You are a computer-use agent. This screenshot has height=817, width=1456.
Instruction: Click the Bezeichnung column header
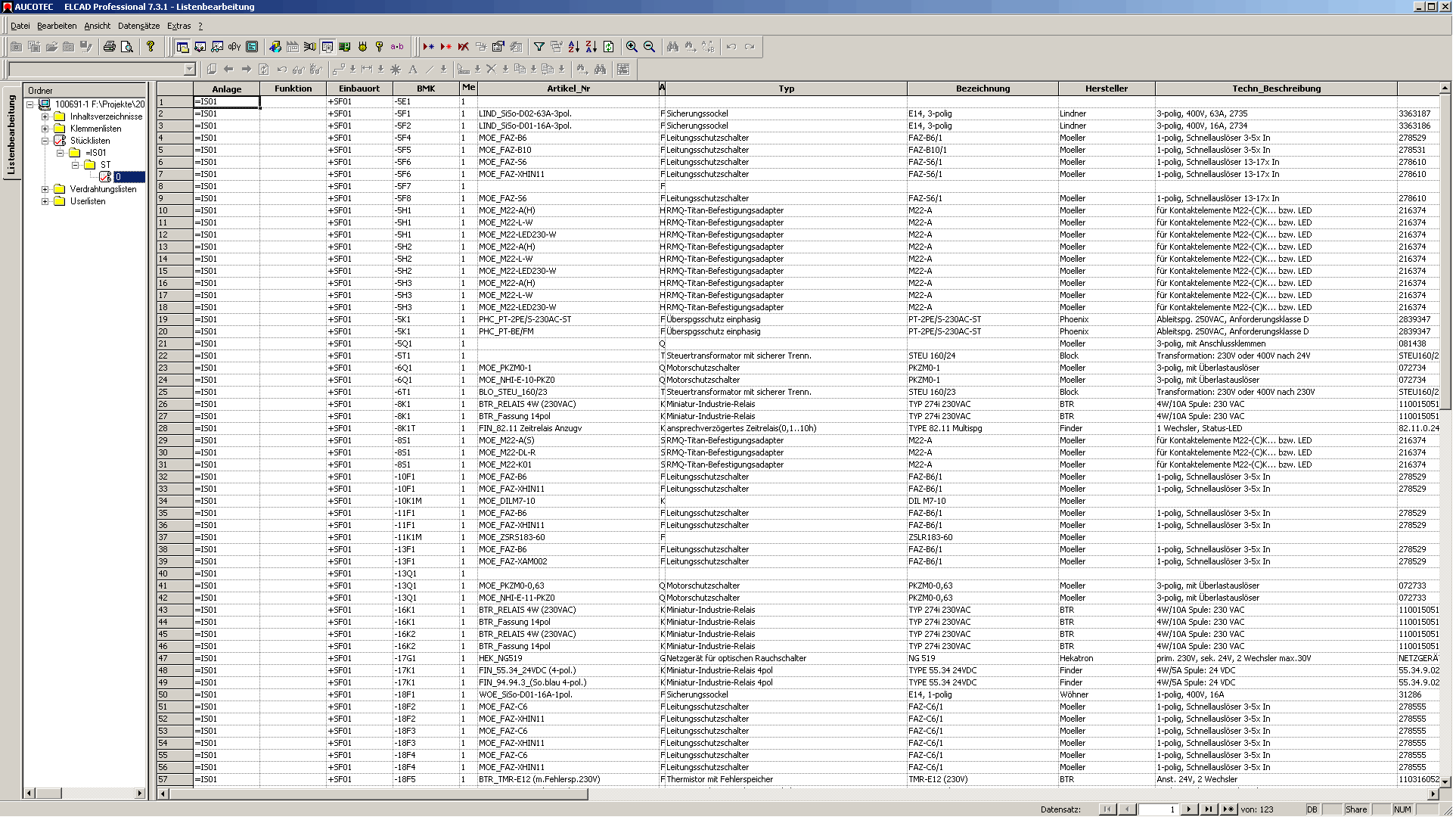click(983, 89)
